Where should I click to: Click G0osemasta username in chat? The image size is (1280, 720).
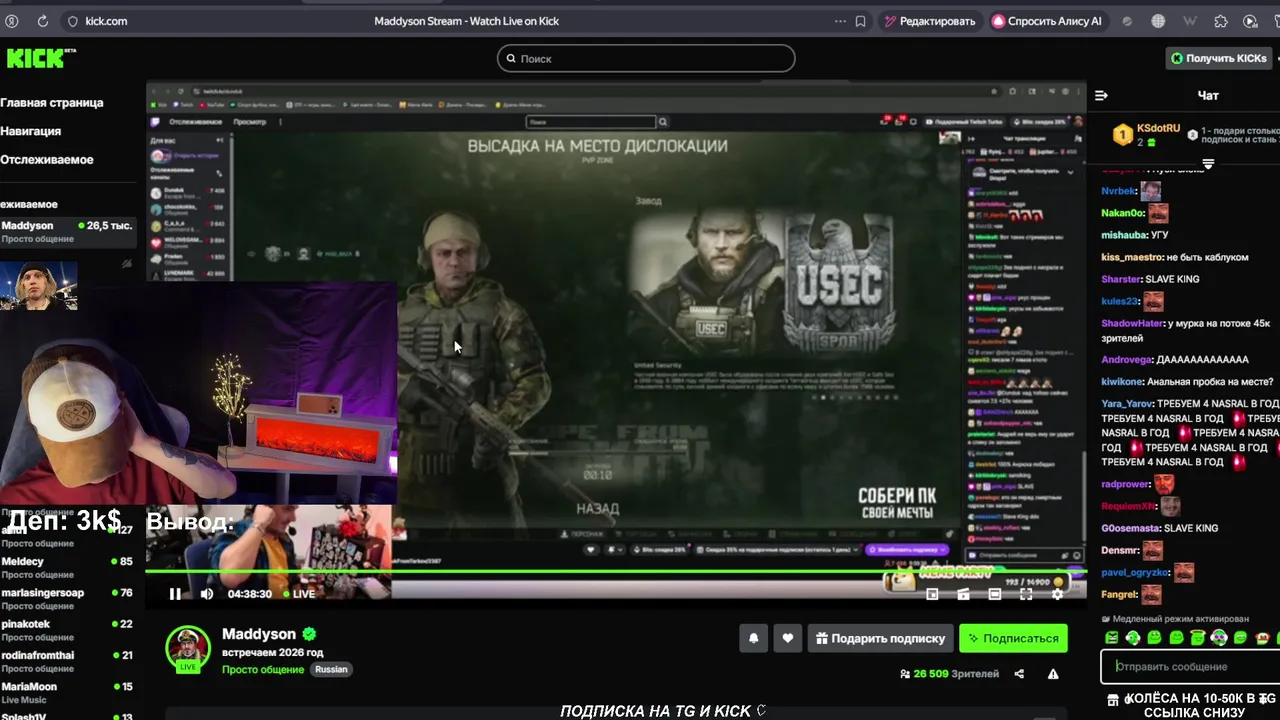(1130, 528)
